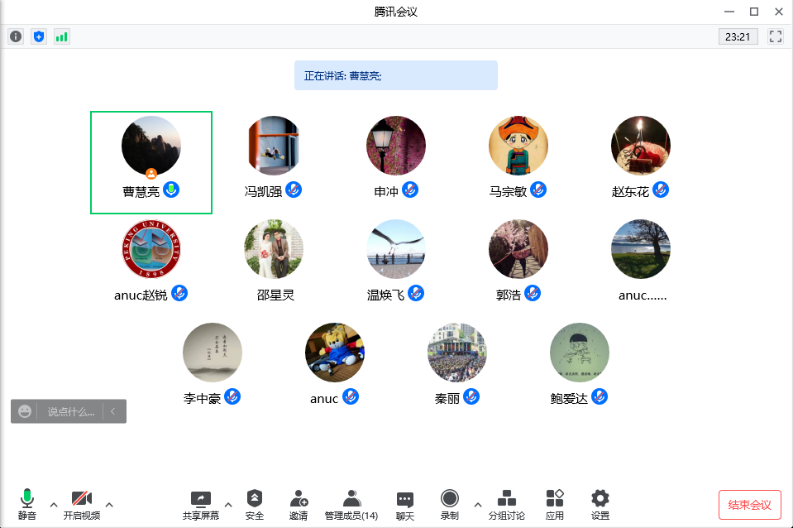Click the blue security shield icon

click(x=39, y=36)
